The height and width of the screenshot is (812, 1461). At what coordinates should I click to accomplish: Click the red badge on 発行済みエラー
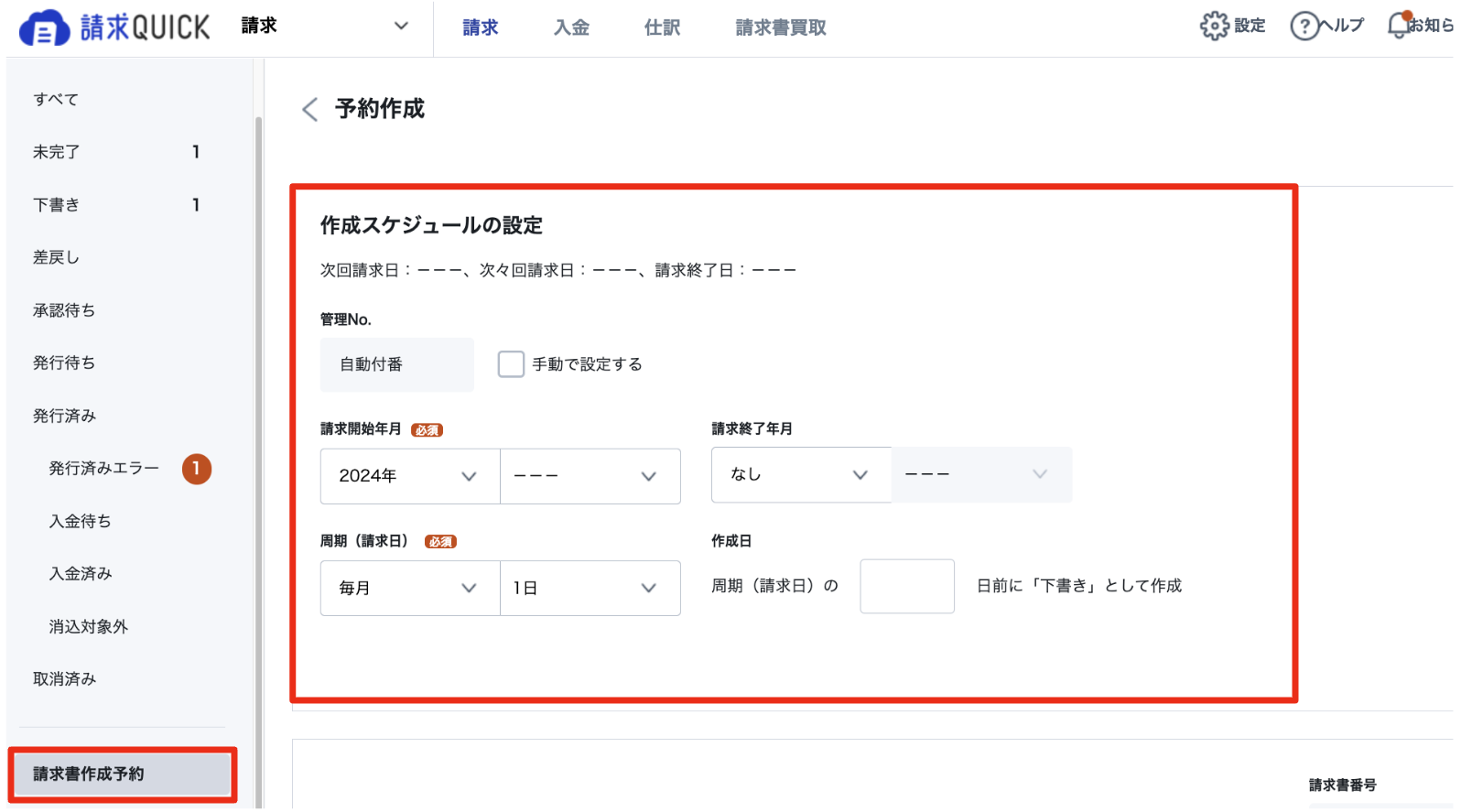pyautogui.click(x=196, y=469)
